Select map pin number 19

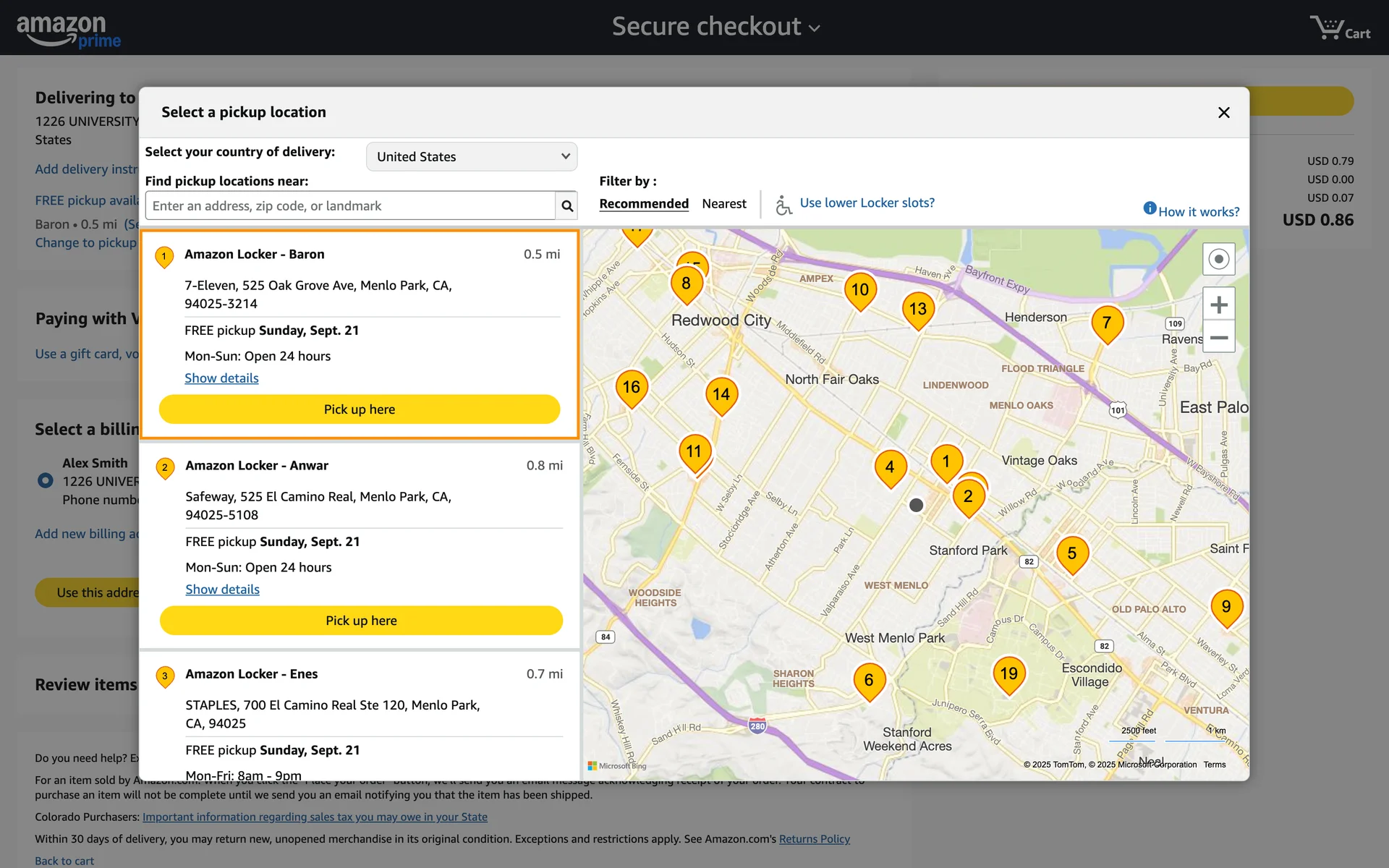click(x=1008, y=675)
